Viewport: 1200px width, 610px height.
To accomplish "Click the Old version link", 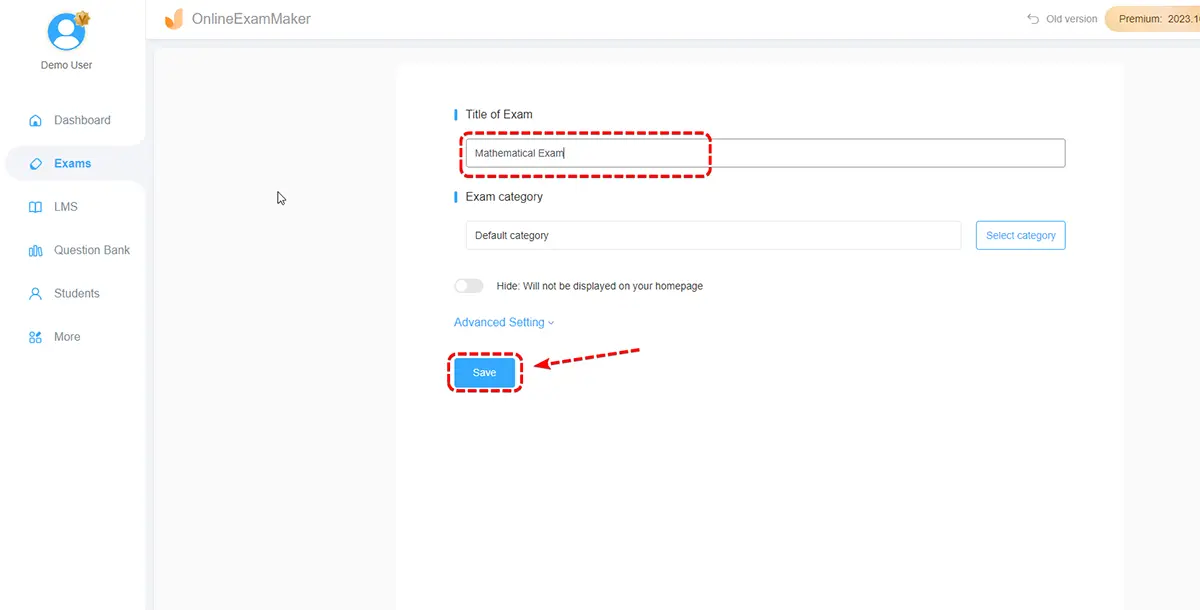I will coord(1071,19).
